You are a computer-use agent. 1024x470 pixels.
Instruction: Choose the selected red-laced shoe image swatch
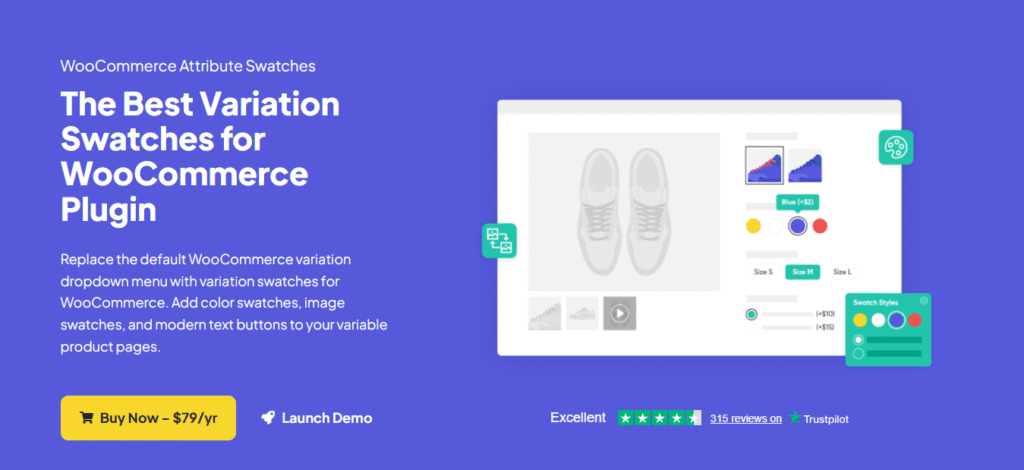765,165
